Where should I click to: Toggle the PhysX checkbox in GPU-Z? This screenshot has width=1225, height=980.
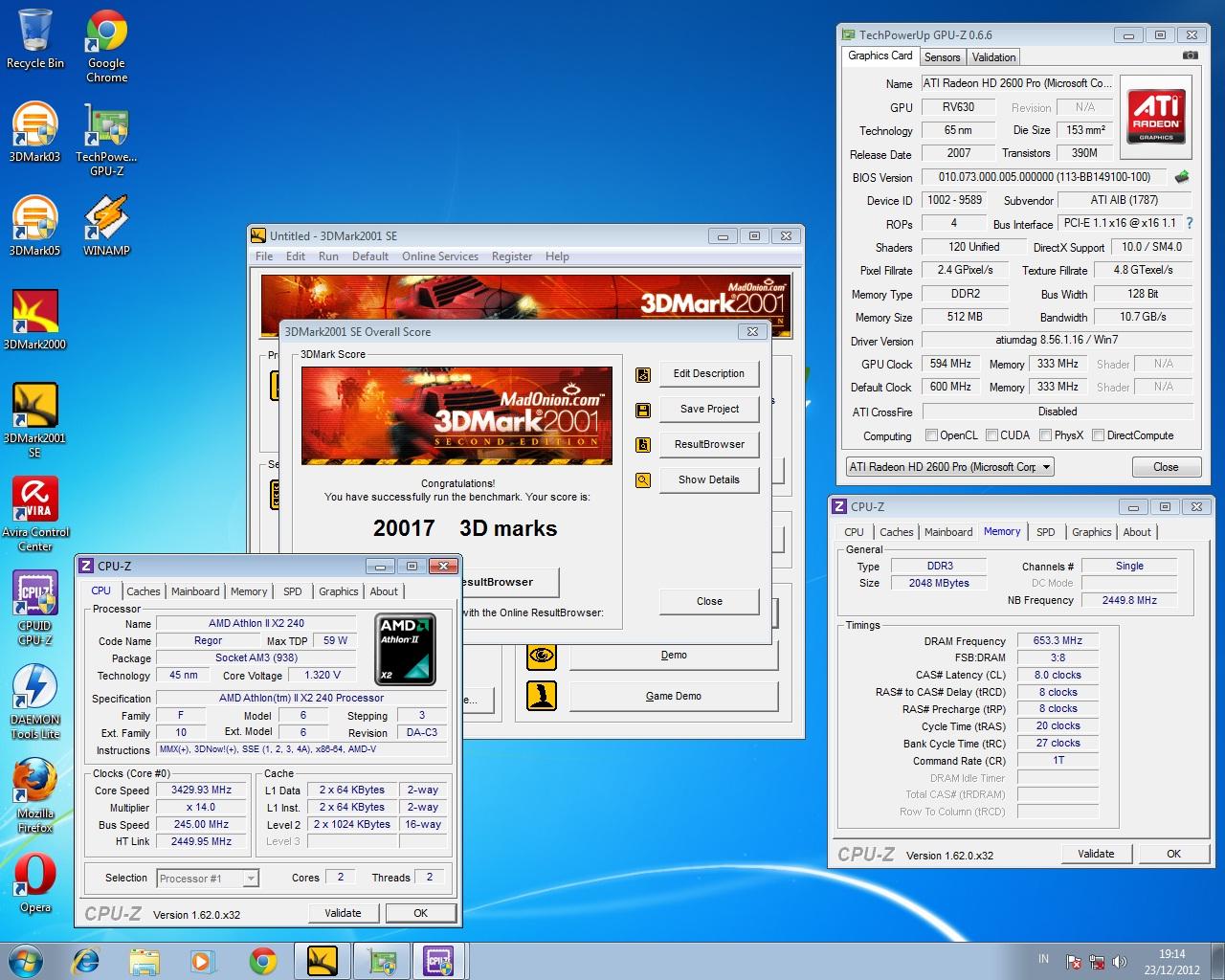[1046, 435]
